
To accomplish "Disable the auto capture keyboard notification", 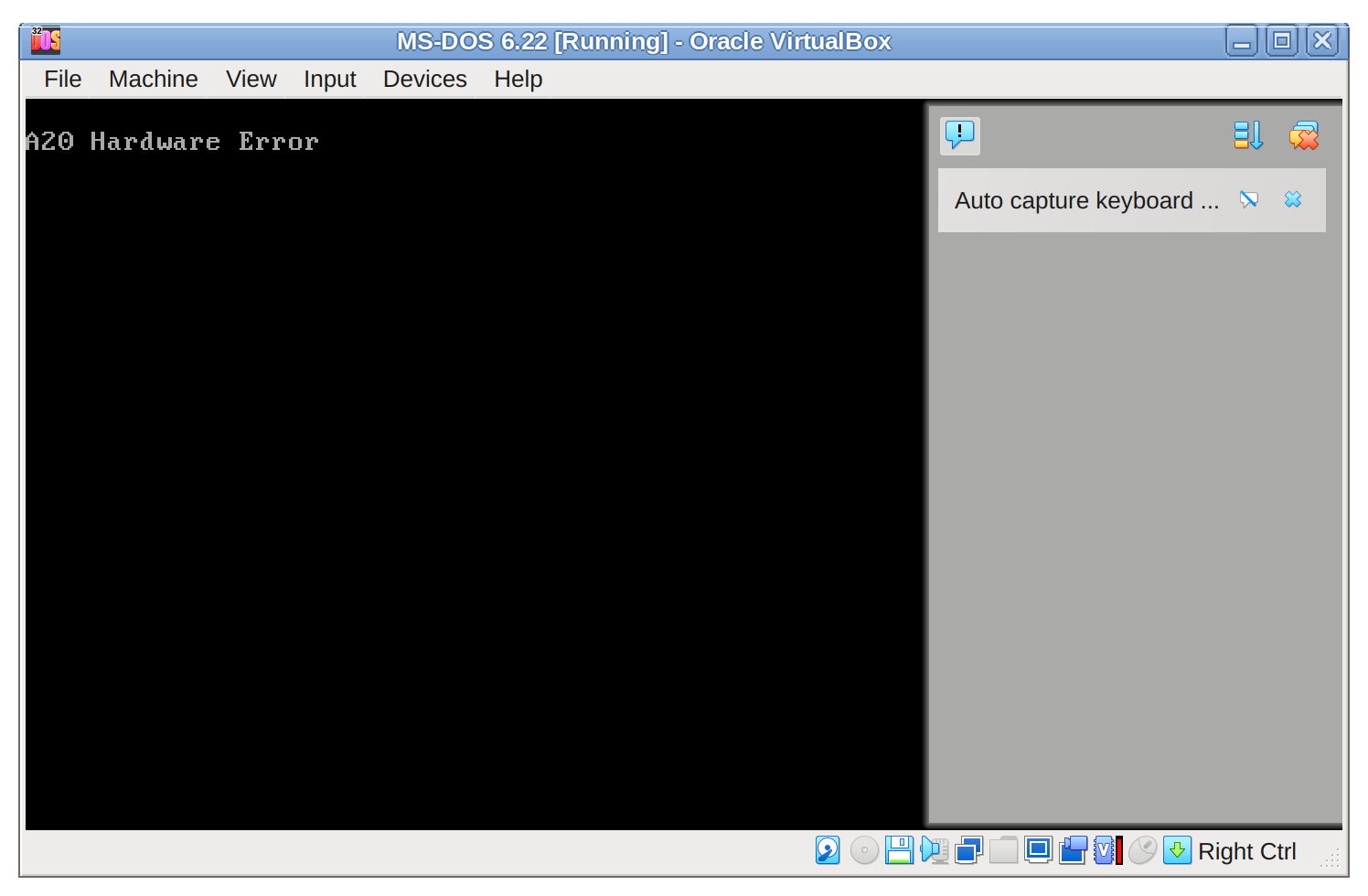I will coord(1249,199).
